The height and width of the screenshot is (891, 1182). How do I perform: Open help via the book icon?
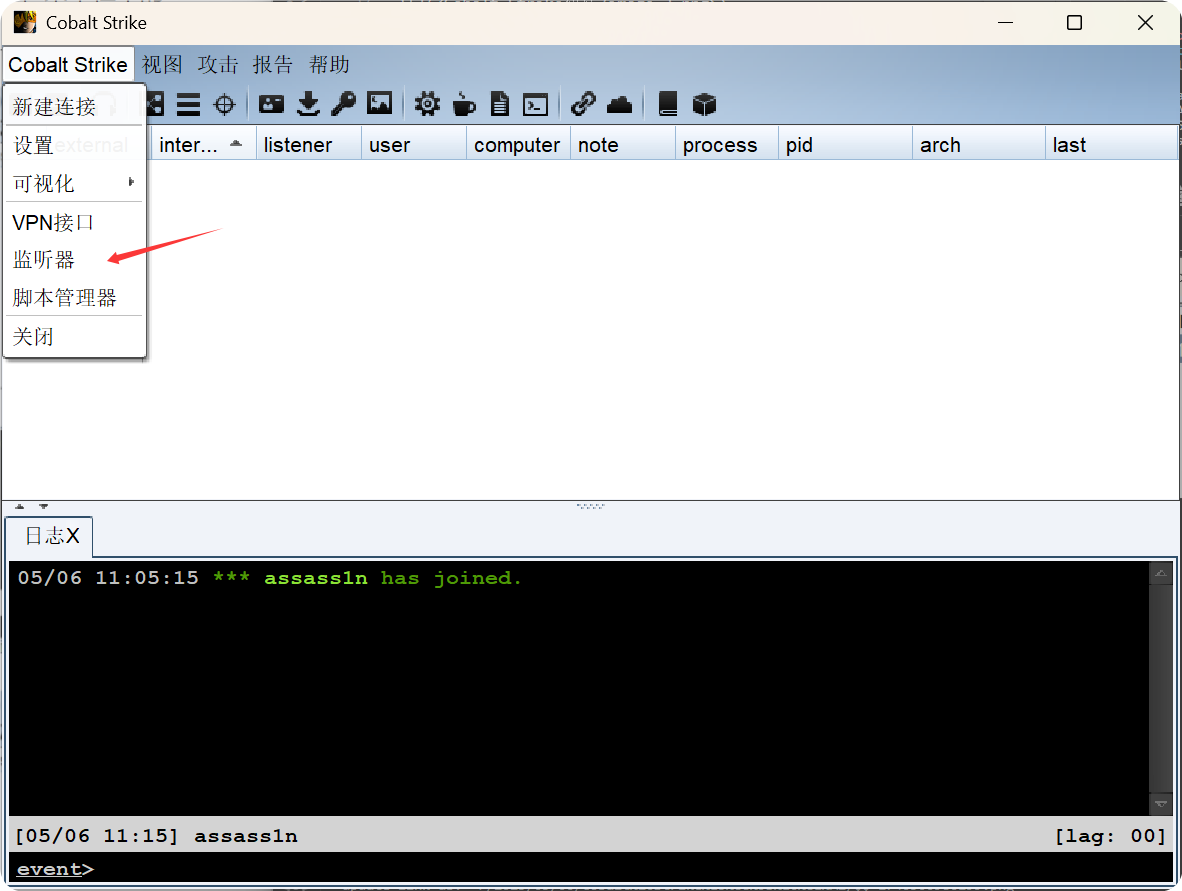point(668,104)
